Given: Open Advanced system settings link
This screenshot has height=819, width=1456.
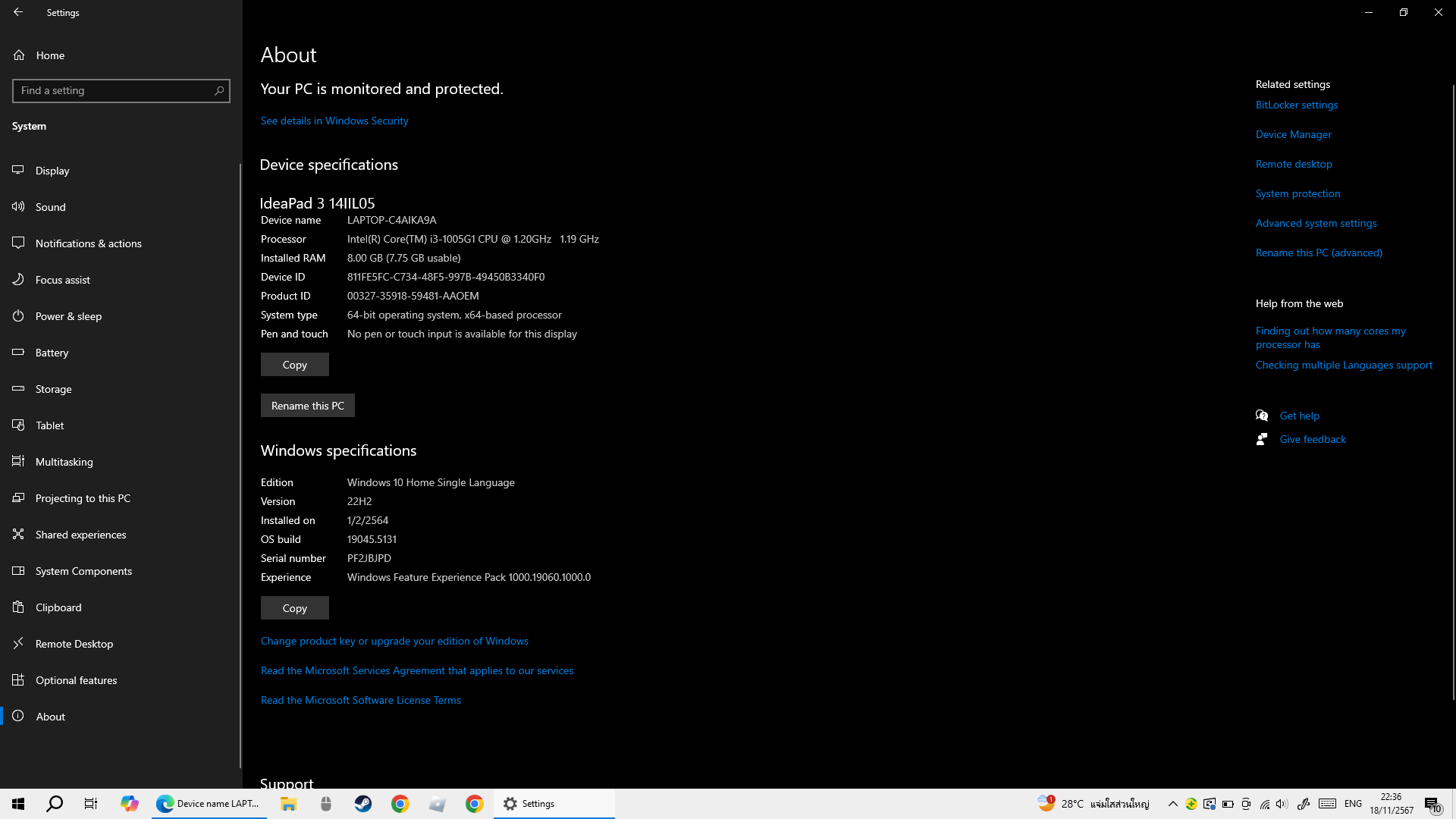Looking at the screenshot, I should click(x=1316, y=223).
